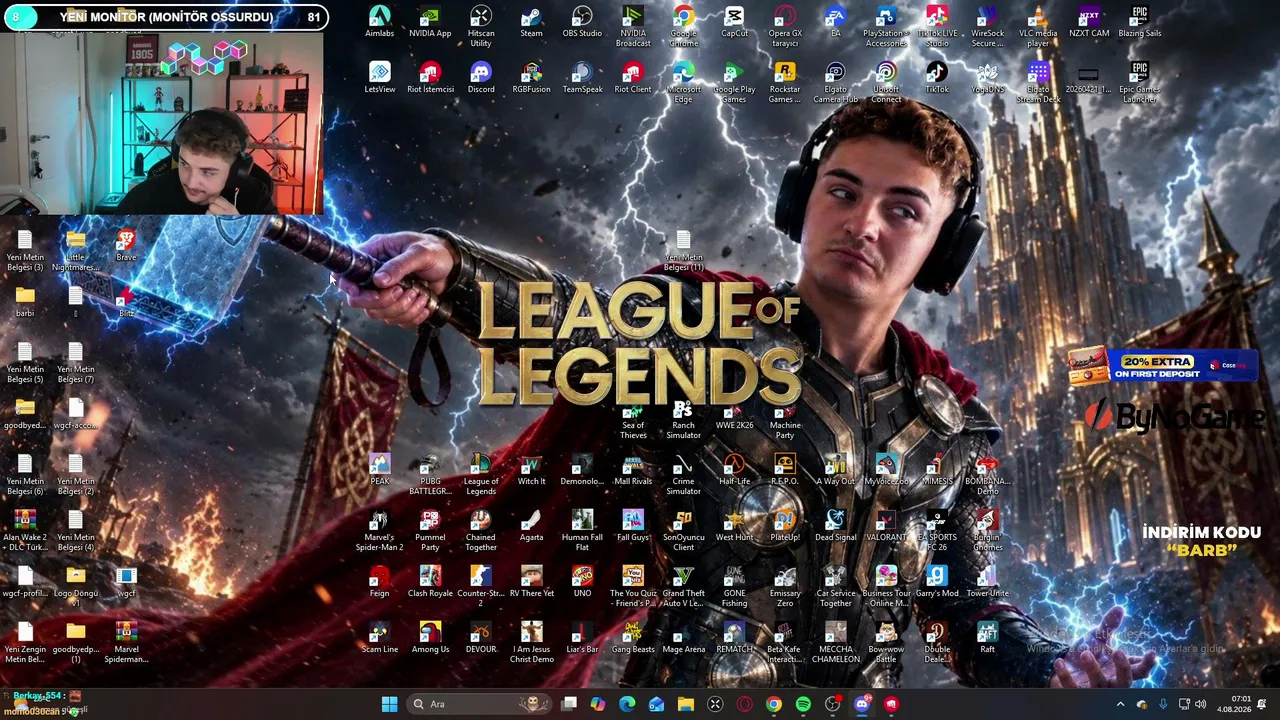
Task: Select the Logo Döngü folder
Action: click(x=75, y=587)
